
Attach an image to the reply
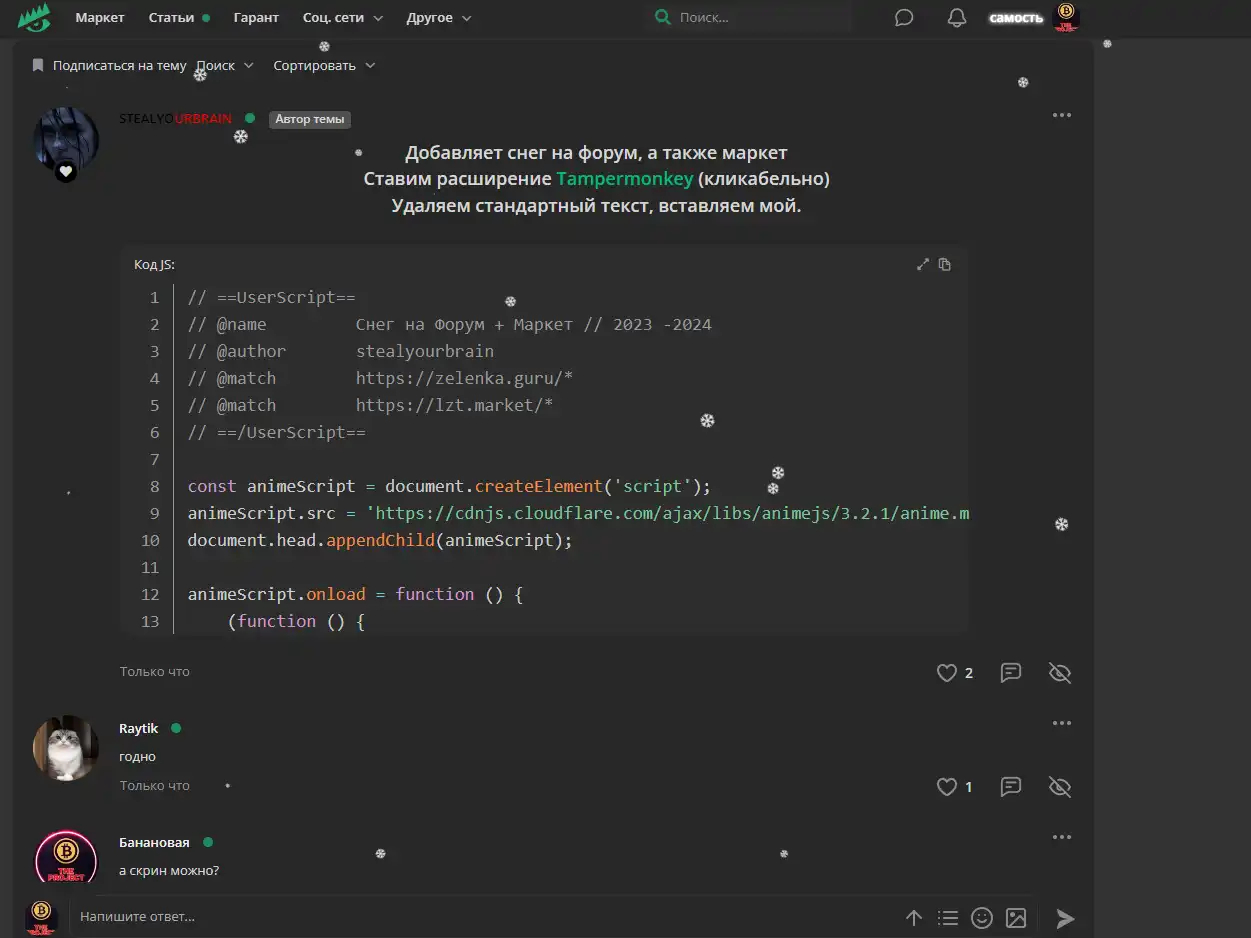tap(1016, 917)
